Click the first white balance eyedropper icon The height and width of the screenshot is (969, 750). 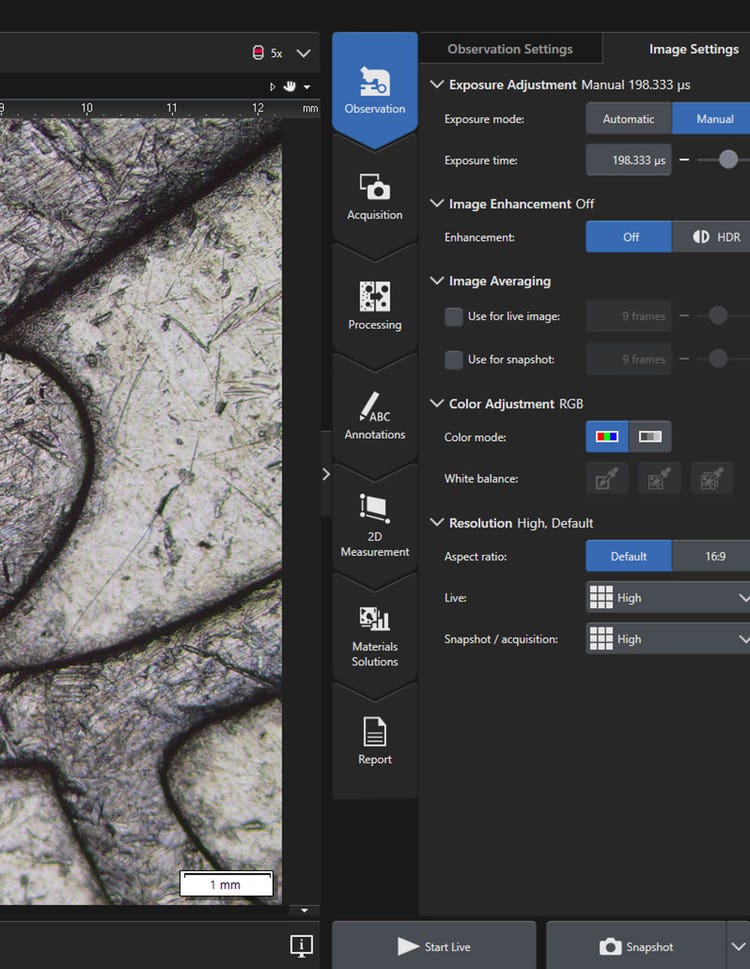click(x=607, y=479)
